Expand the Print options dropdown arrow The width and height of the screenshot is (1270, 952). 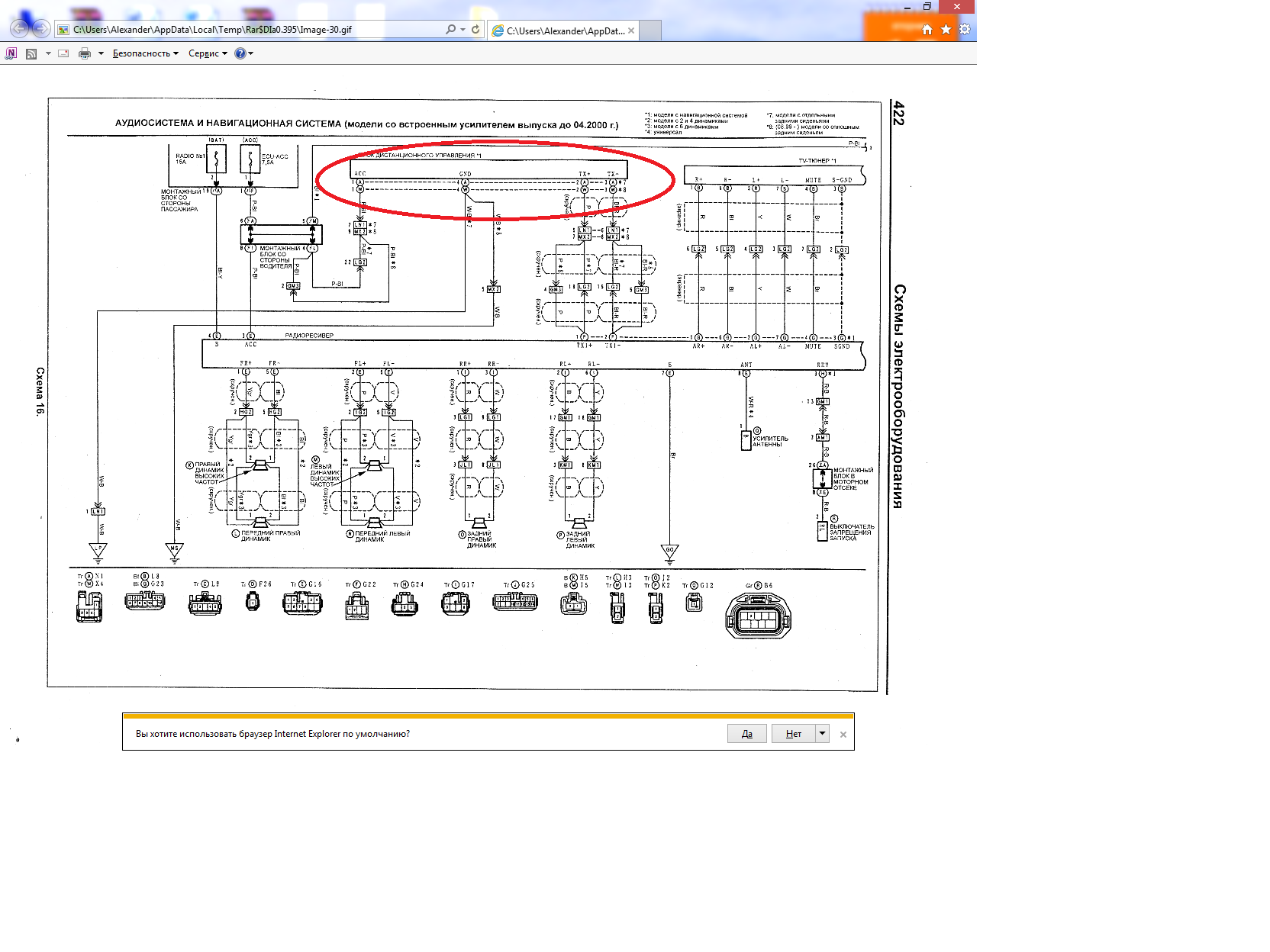click(101, 53)
